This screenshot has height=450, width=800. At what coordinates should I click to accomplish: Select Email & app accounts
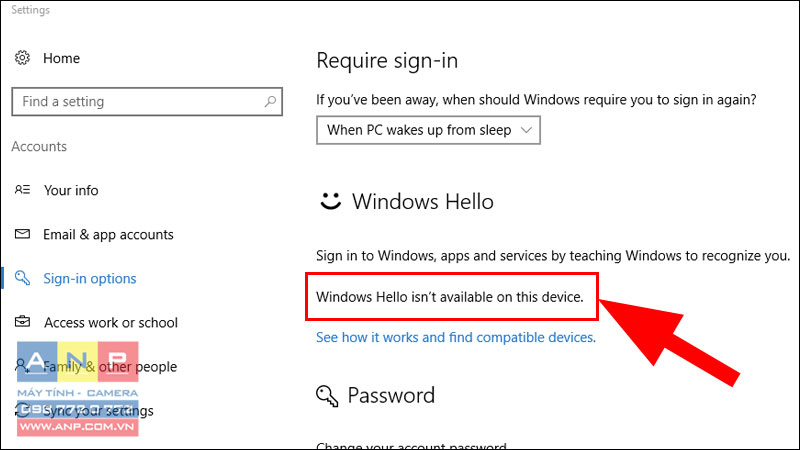[x=108, y=235]
